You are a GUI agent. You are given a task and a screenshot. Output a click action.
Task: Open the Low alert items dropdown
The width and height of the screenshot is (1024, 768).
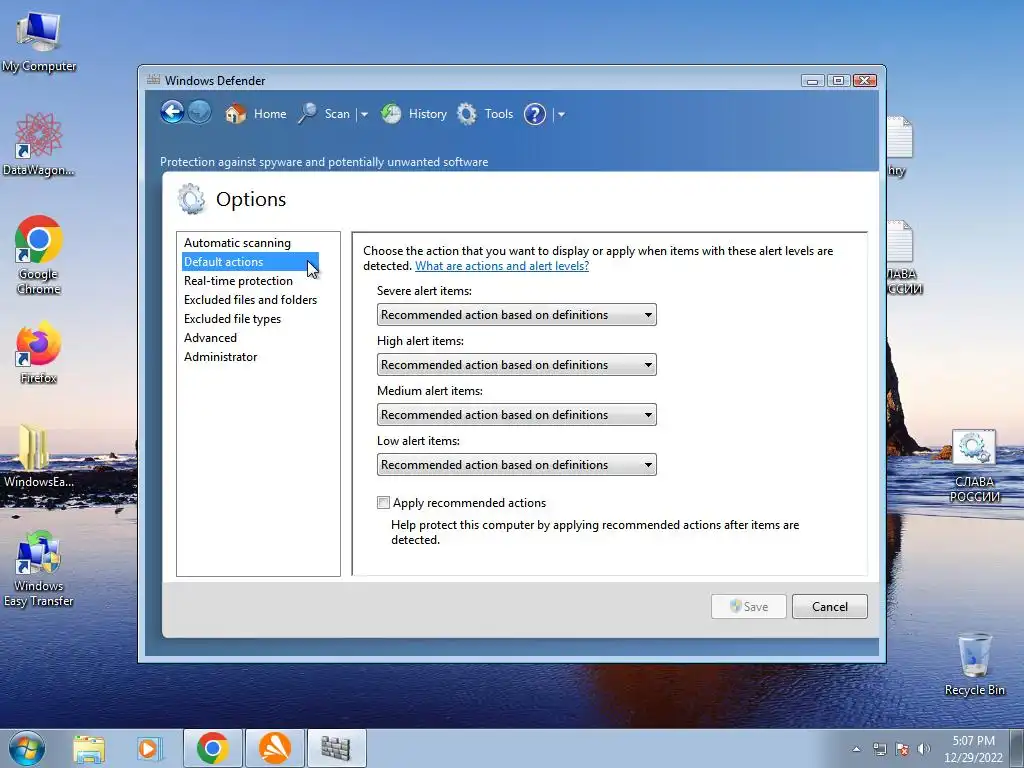(517, 464)
